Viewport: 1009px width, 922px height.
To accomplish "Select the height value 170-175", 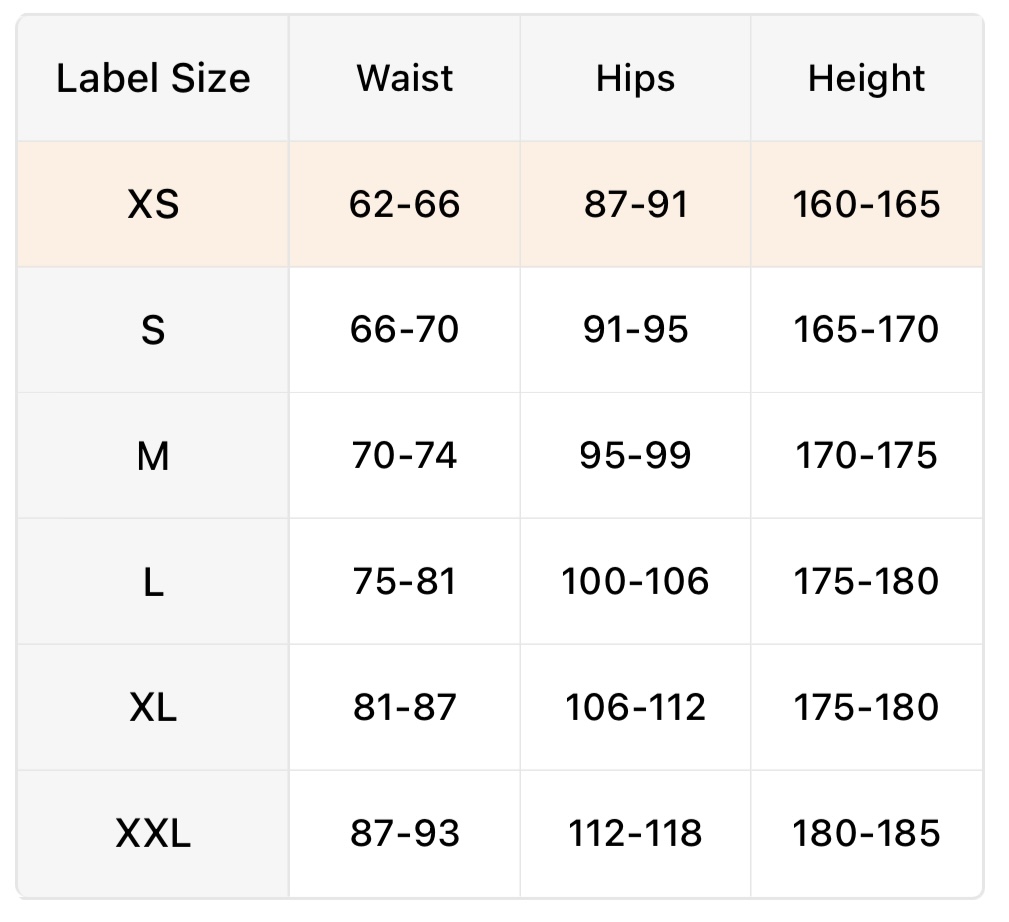I will 866,456.
